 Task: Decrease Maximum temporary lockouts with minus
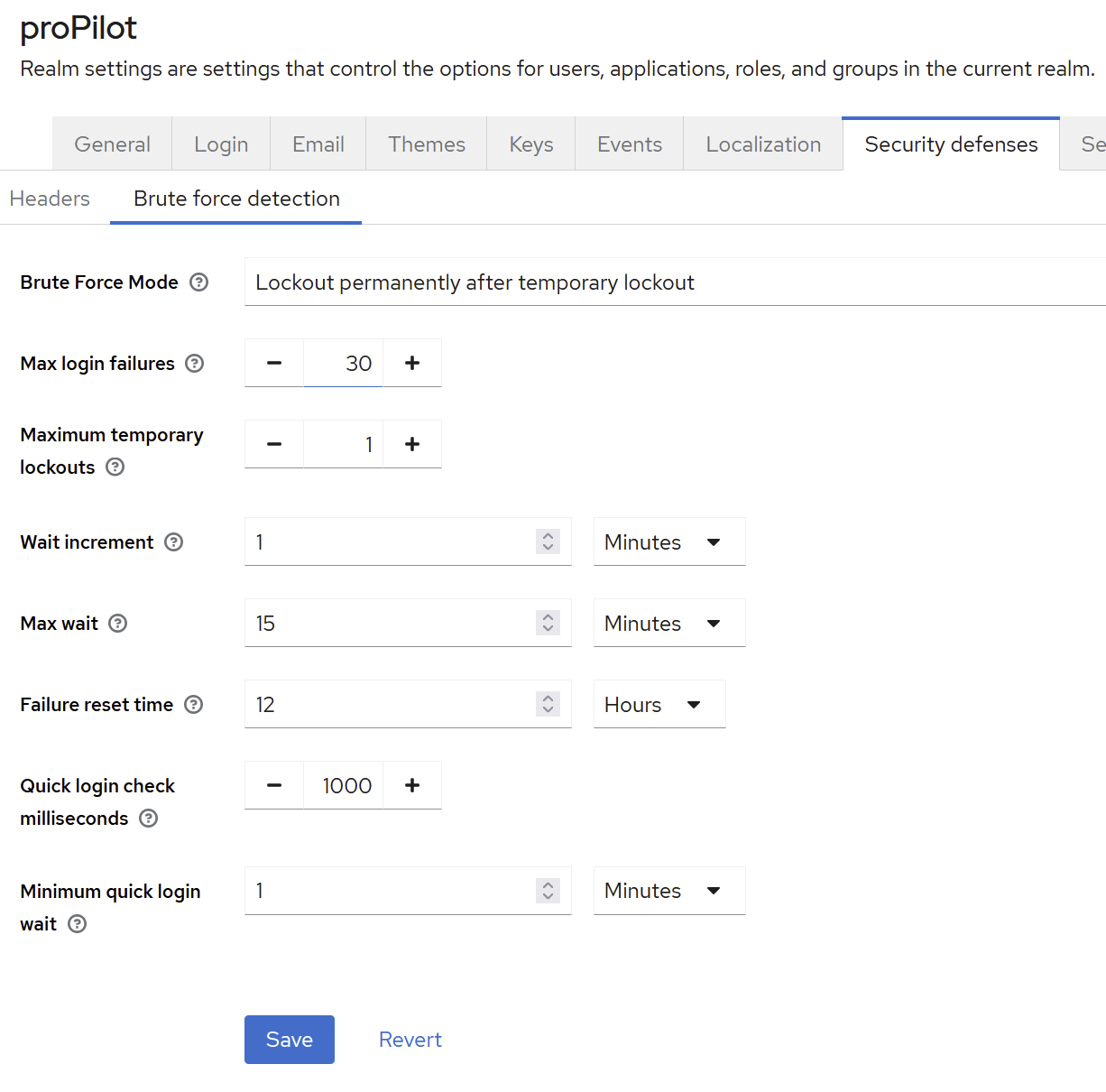(x=274, y=444)
